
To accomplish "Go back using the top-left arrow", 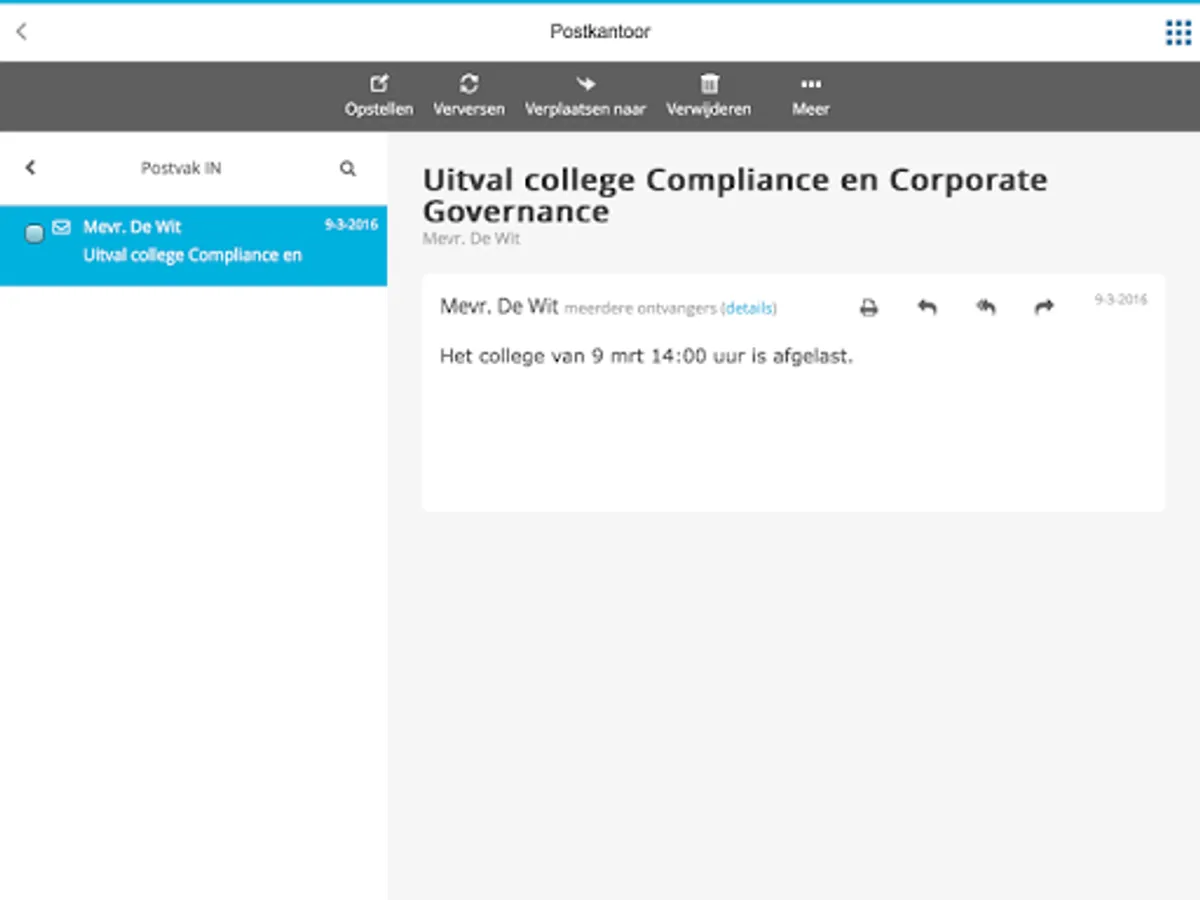I will tap(22, 32).
